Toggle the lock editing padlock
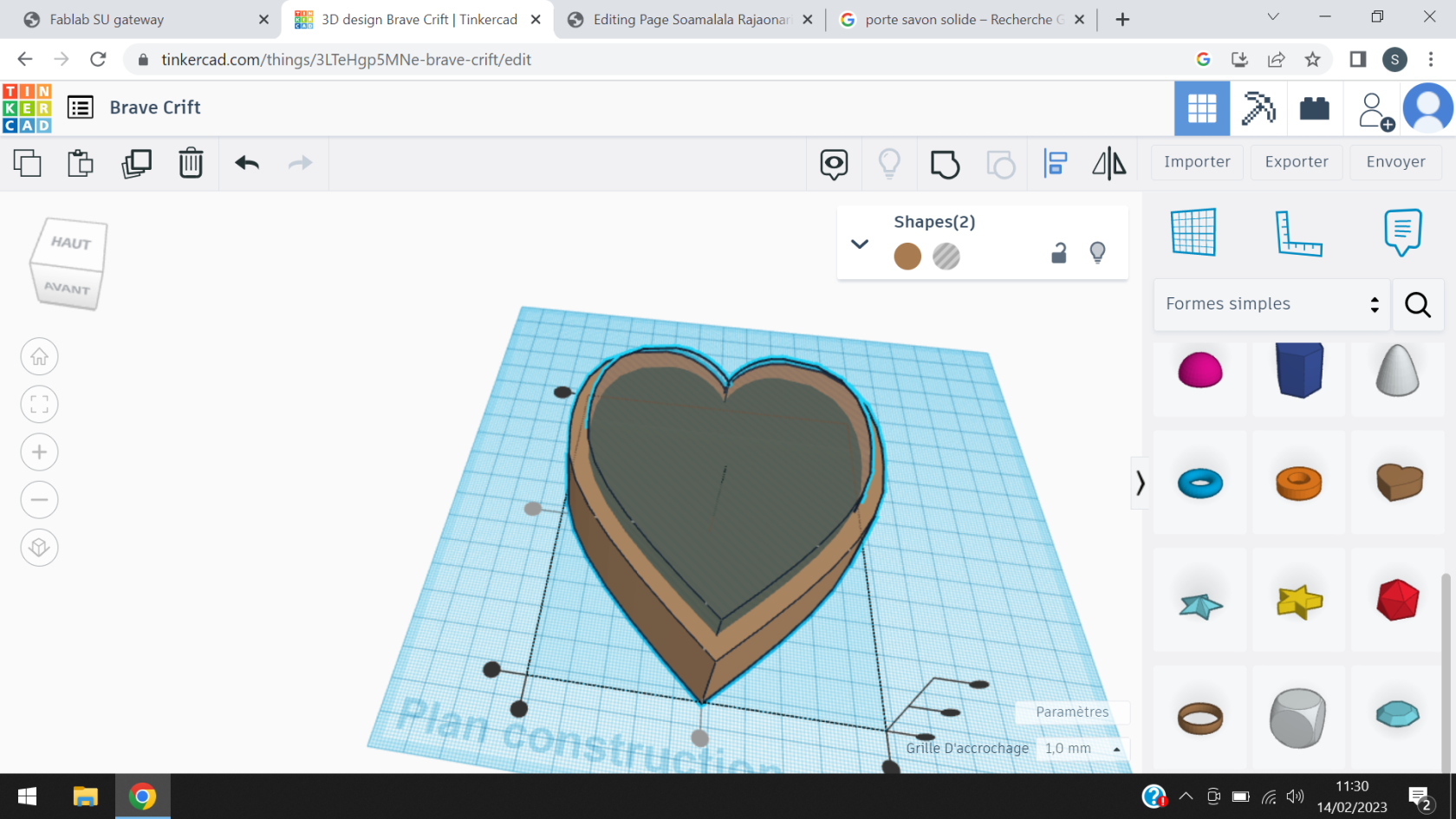 1058,253
